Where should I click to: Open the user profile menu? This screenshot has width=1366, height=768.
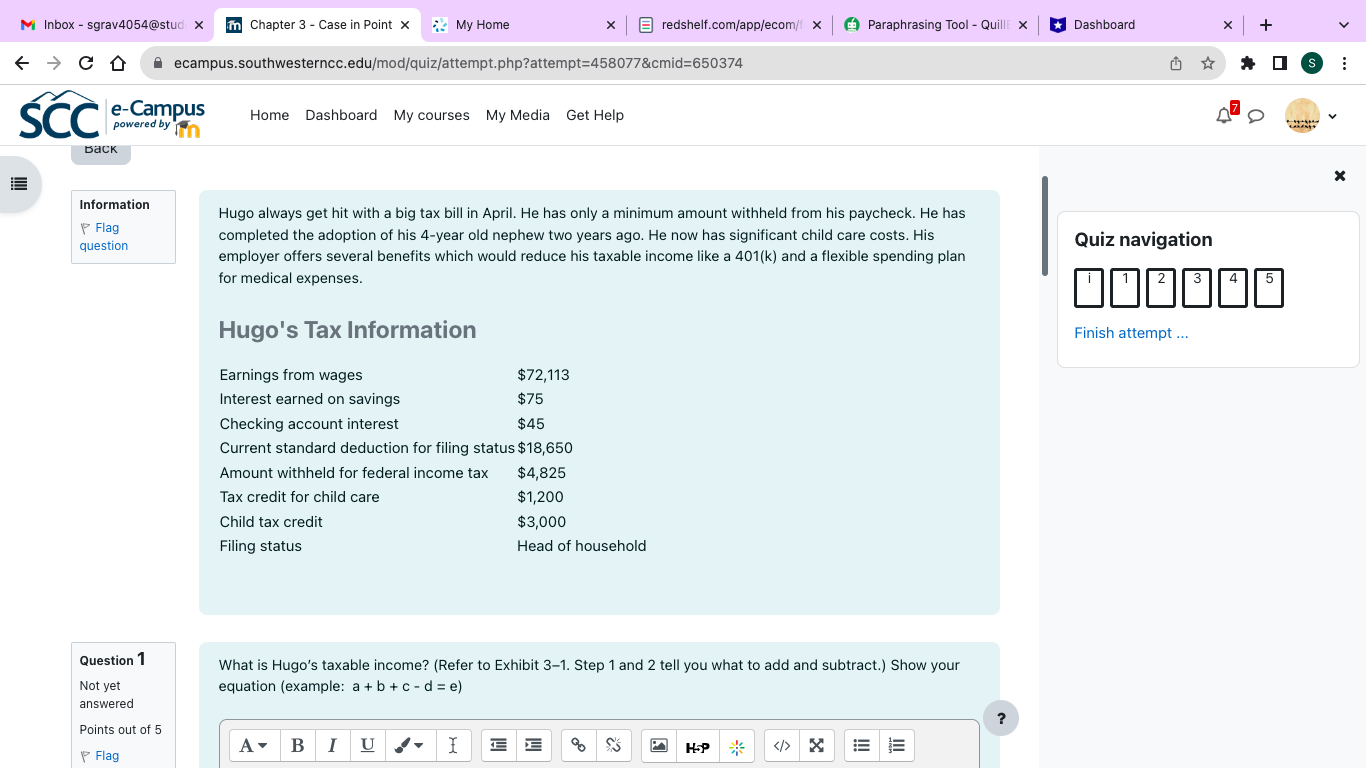[x=1311, y=116]
